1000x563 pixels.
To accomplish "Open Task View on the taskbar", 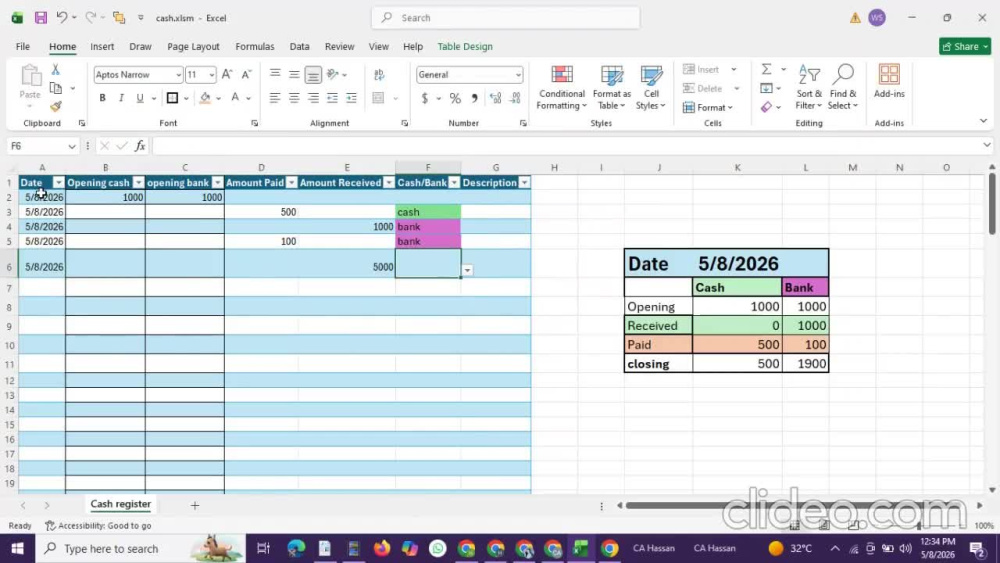I will coord(263,548).
